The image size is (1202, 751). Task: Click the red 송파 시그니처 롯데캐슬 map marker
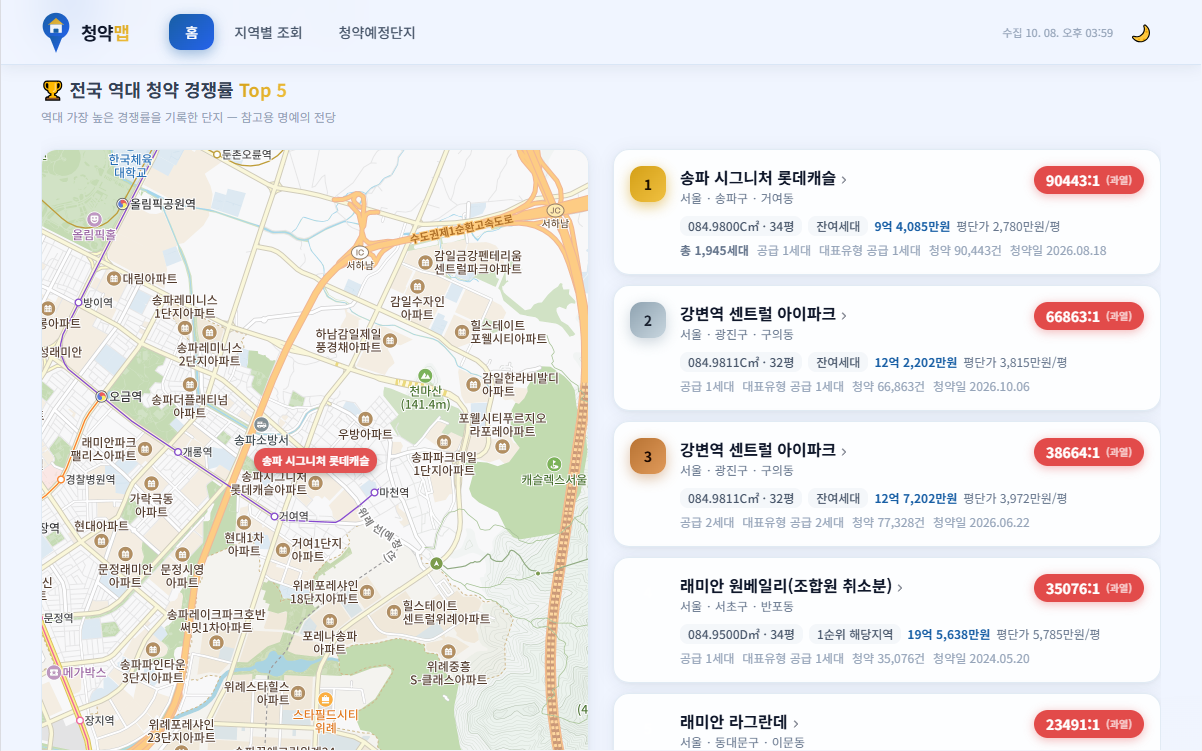click(315, 460)
